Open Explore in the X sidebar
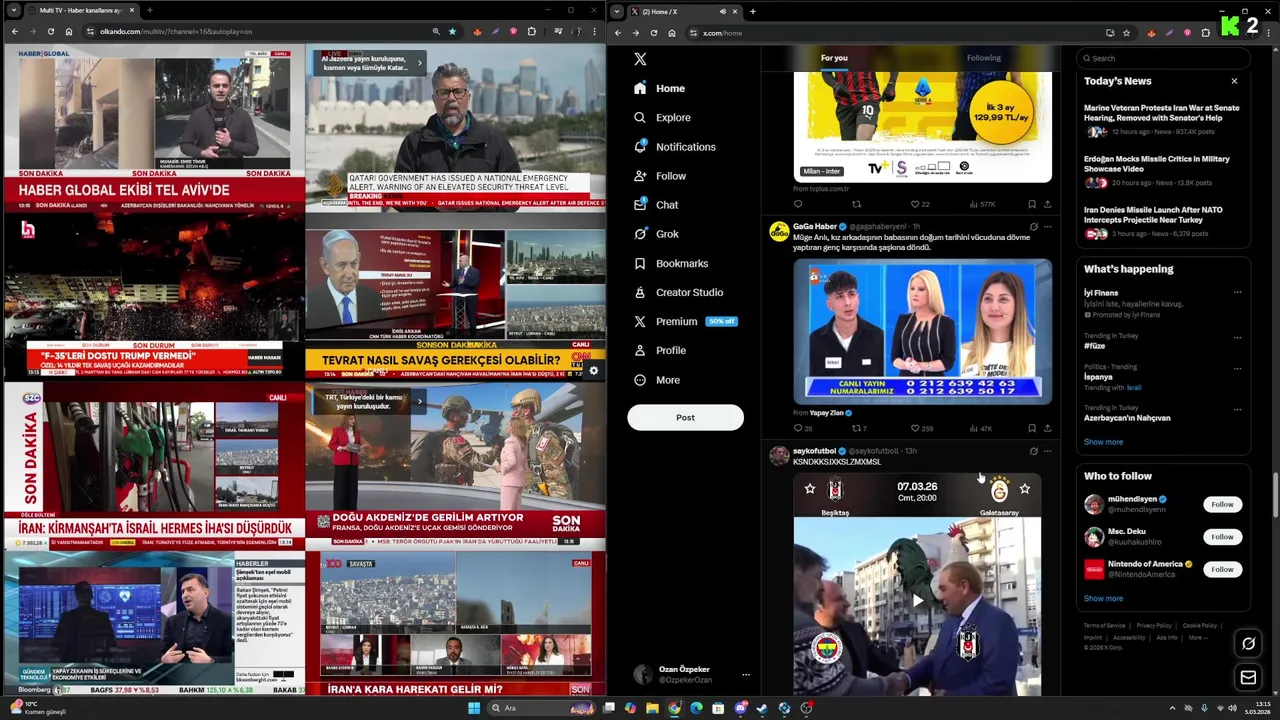The image size is (1280, 720). point(662,117)
